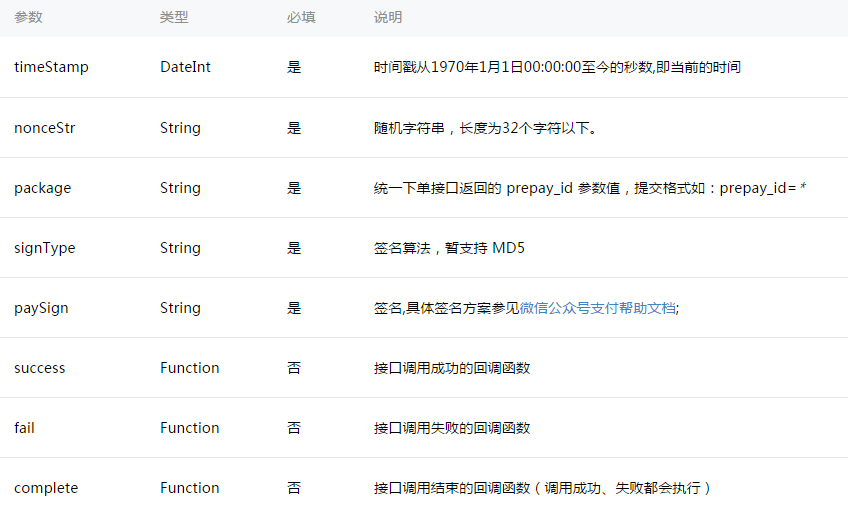
Task: Select the complete parameter name
Action: (x=46, y=488)
